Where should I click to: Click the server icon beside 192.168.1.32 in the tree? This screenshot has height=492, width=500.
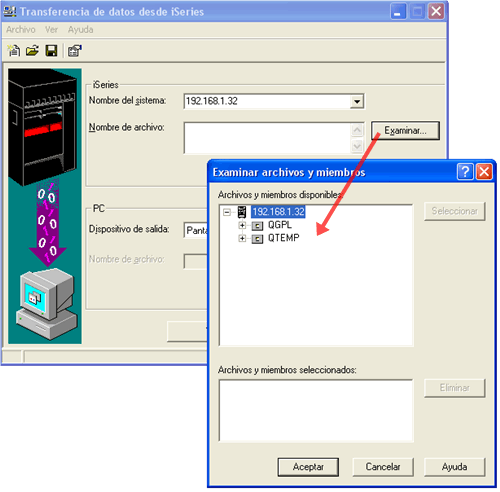pos(242,212)
